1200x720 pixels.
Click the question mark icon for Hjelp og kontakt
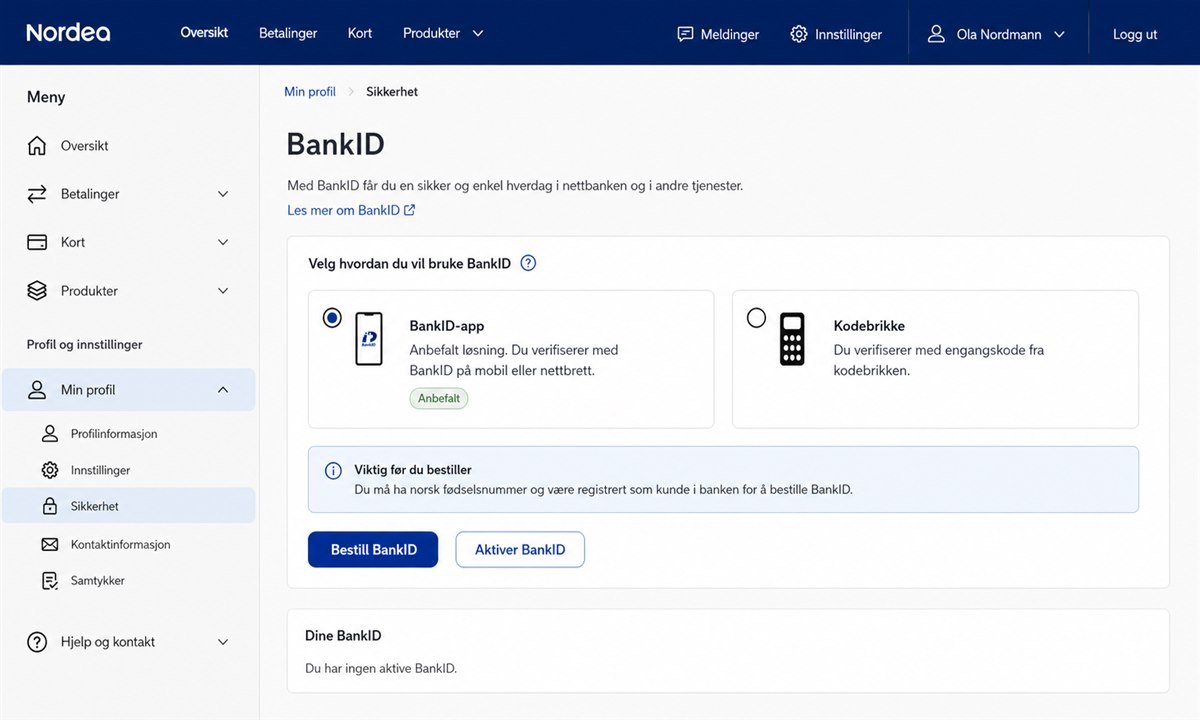37,642
